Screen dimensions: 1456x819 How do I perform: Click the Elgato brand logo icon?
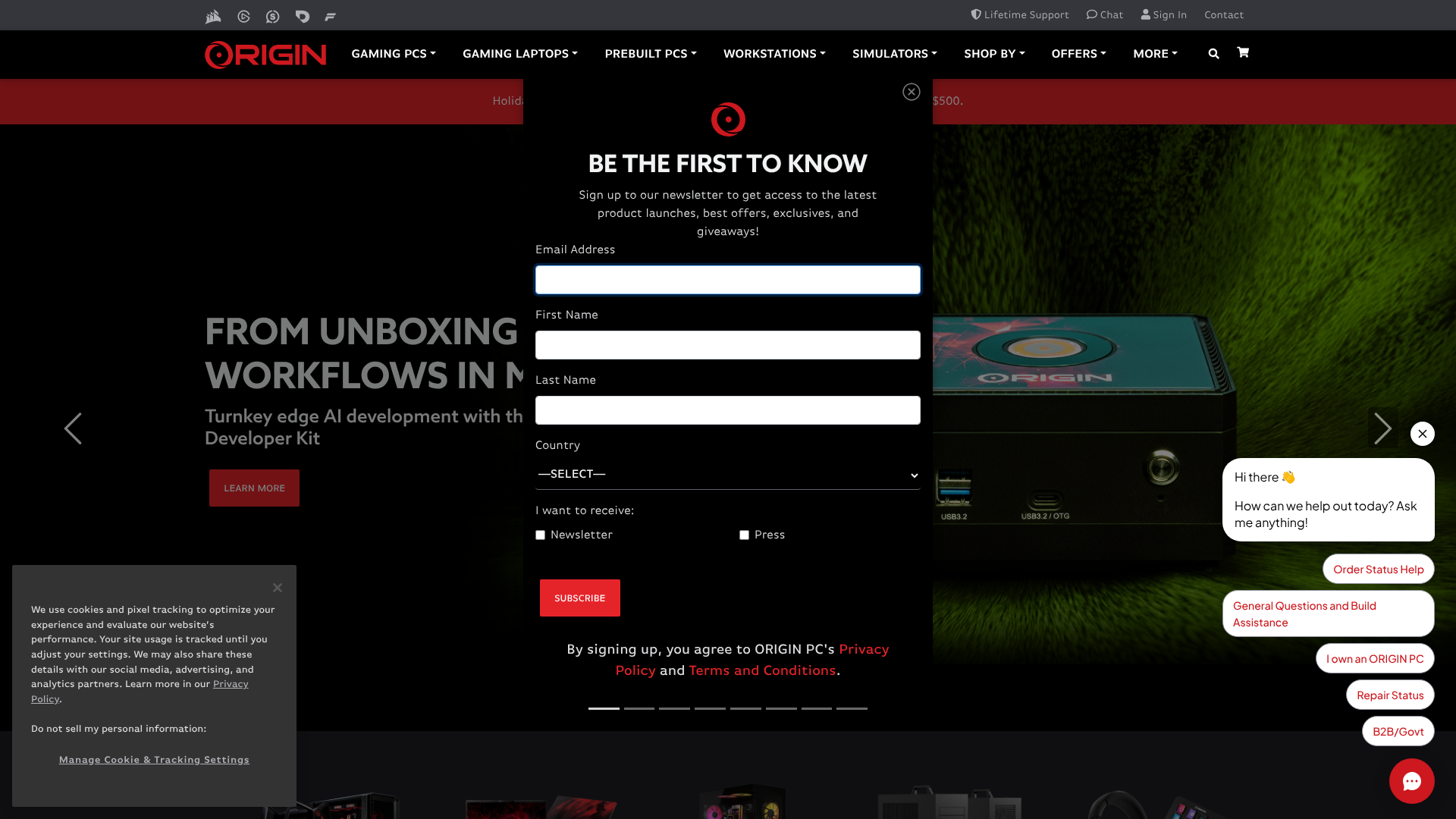pos(243,16)
